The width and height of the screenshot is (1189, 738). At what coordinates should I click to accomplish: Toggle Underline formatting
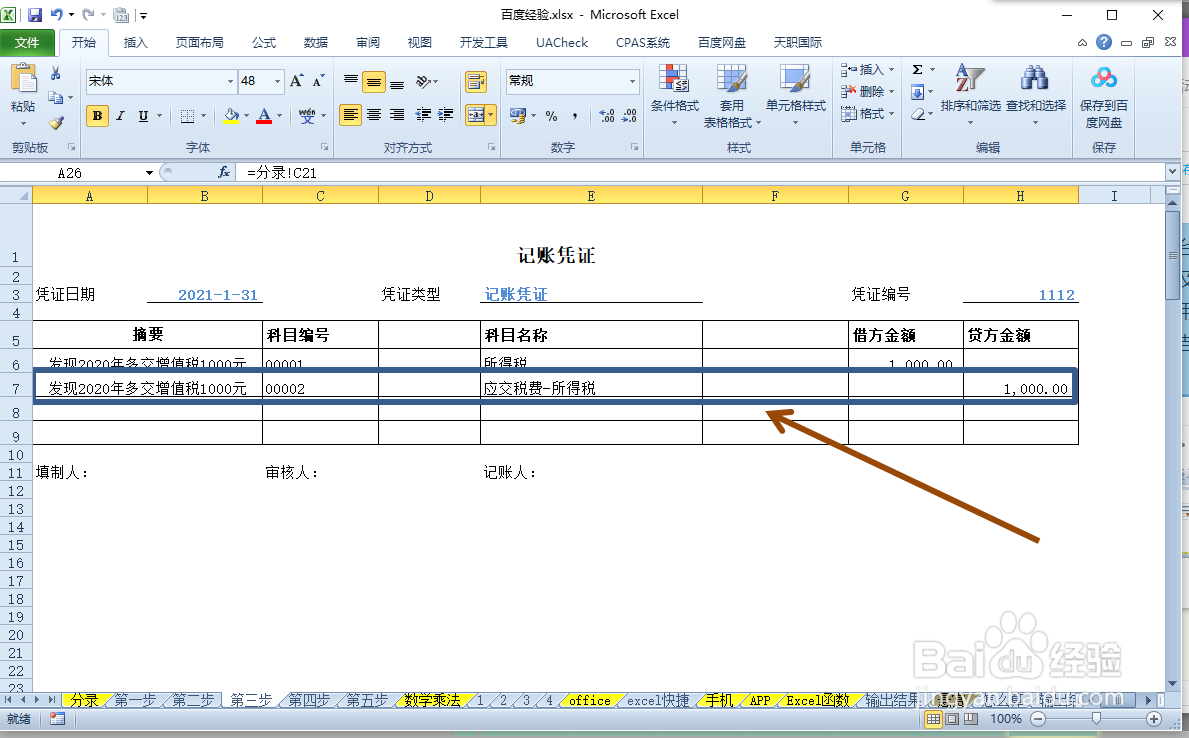pos(143,116)
